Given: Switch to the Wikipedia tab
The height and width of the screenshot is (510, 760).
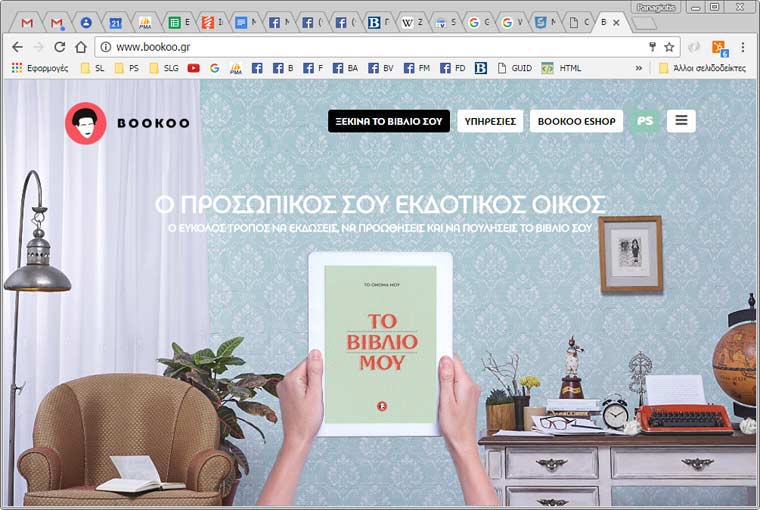Looking at the screenshot, I should click(412, 22).
